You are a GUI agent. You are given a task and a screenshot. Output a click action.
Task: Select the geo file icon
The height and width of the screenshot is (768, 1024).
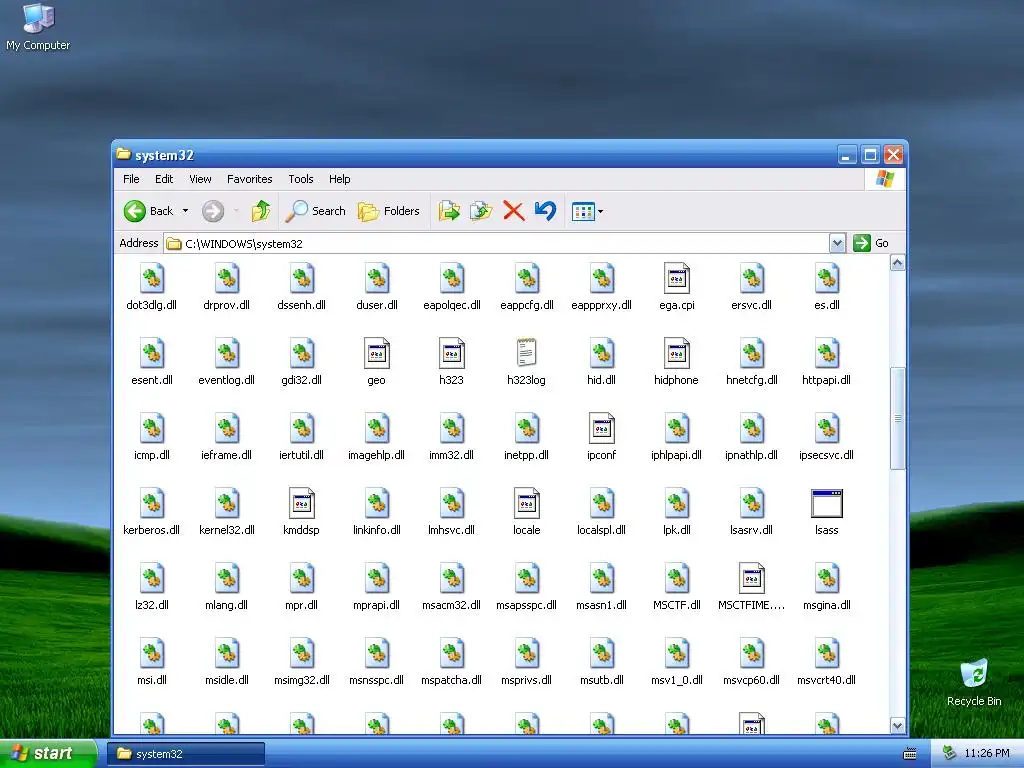(377, 353)
